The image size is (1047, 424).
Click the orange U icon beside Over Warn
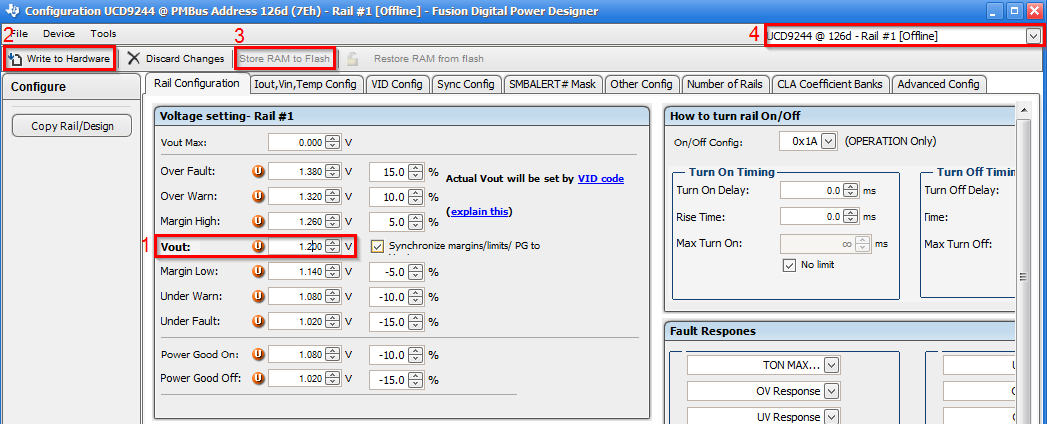tap(258, 196)
